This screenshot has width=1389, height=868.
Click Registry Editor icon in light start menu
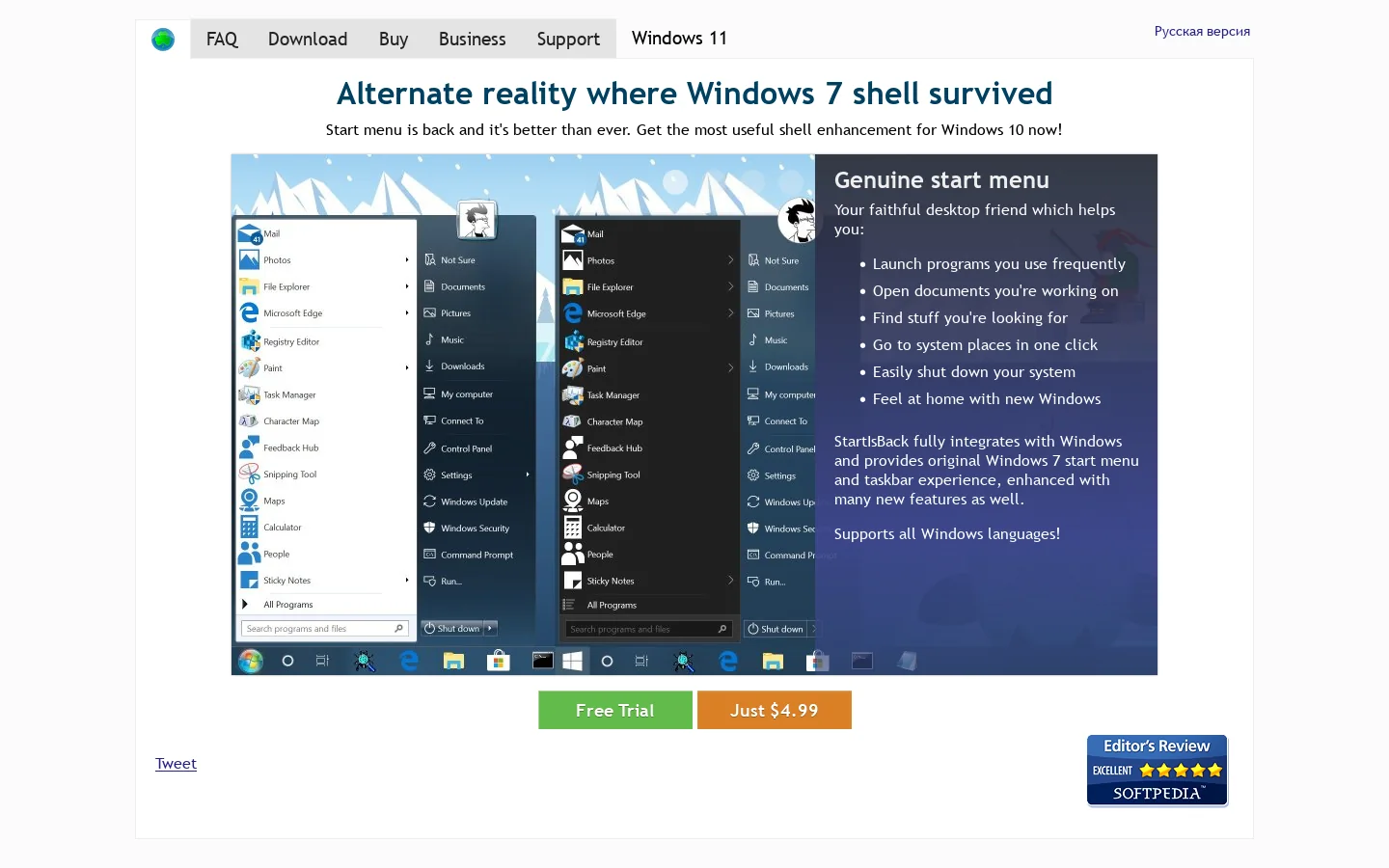click(x=250, y=341)
